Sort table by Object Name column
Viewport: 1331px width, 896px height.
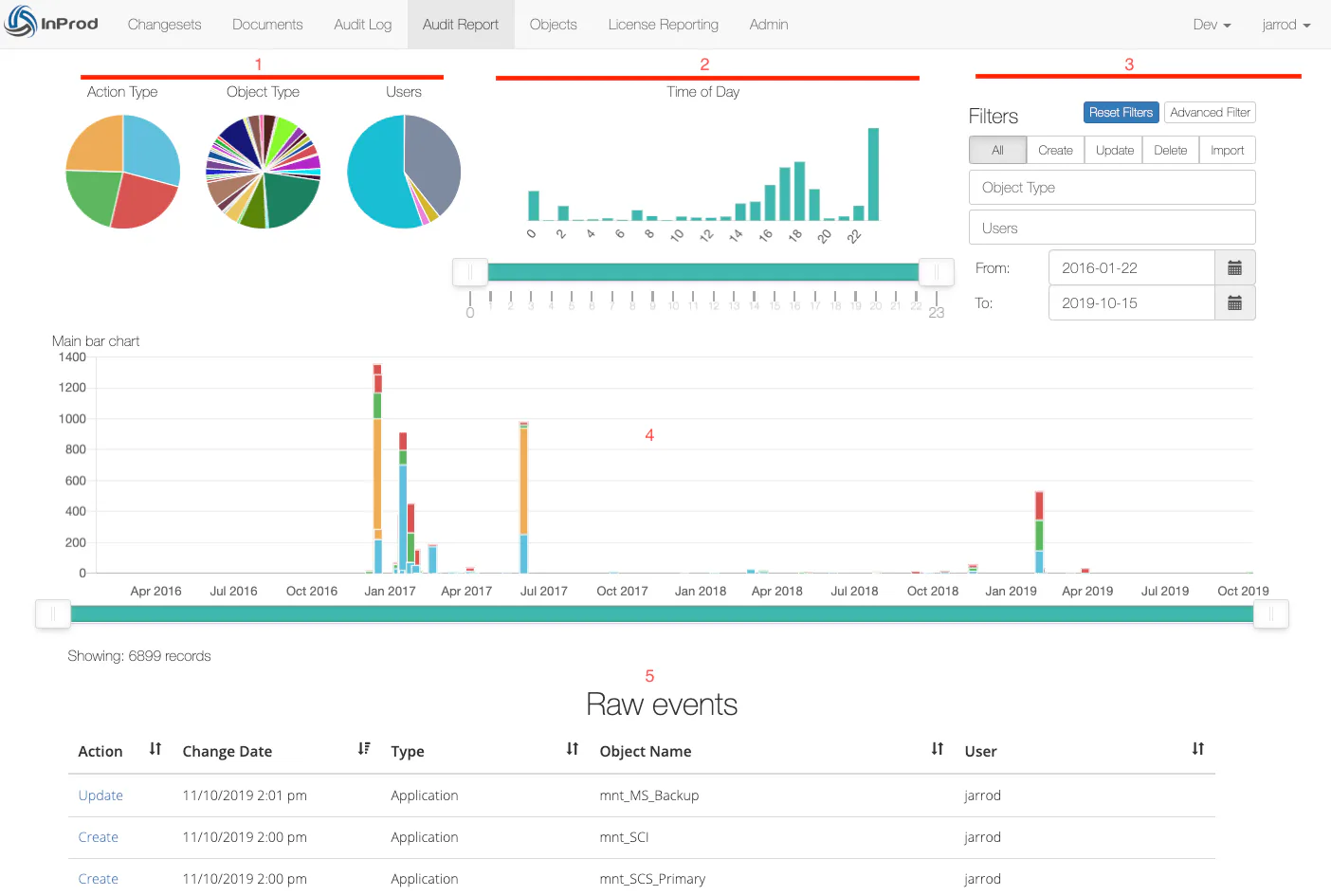(938, 749)
